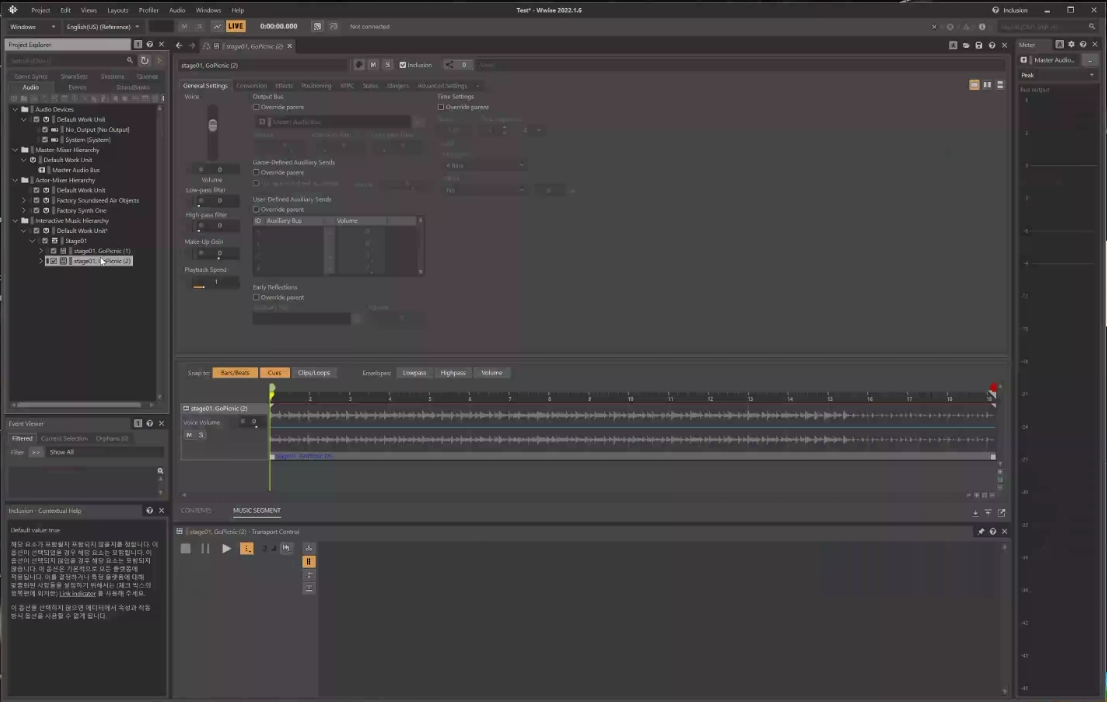
Task: Show the Lowpass envelope
Action: (414, 373)
